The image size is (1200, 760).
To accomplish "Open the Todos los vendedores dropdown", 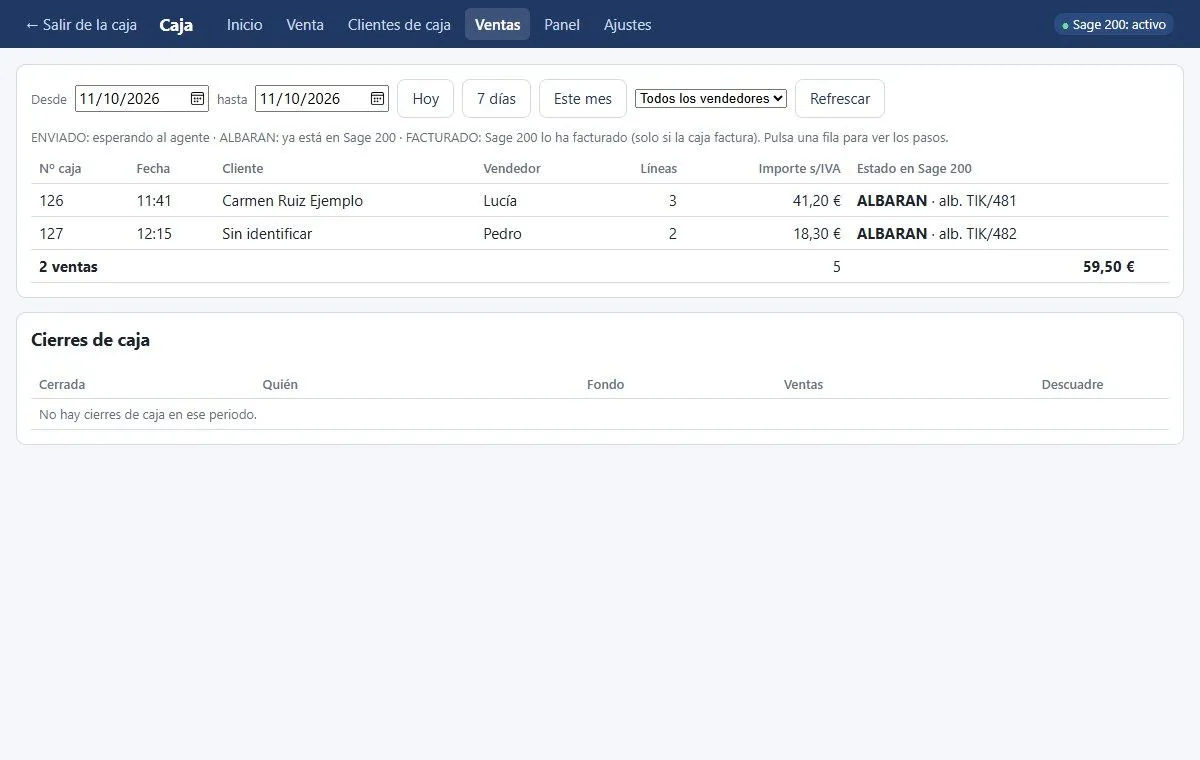I will tap(711, 98).
